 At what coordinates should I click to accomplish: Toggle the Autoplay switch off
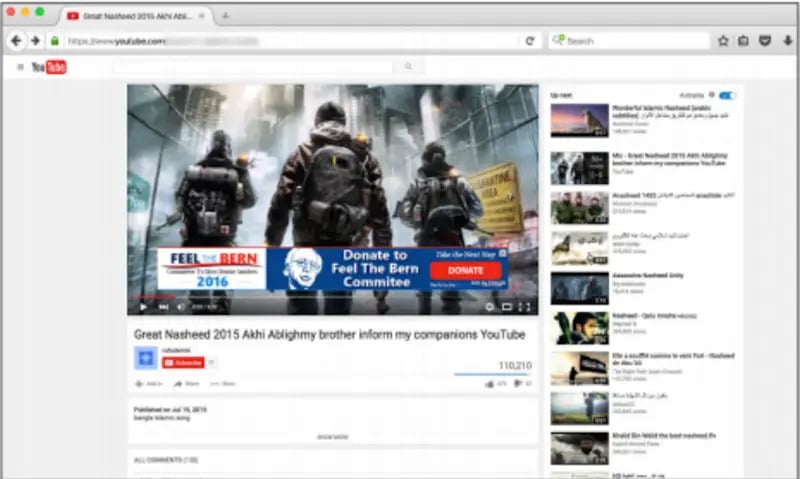[727, 95]
